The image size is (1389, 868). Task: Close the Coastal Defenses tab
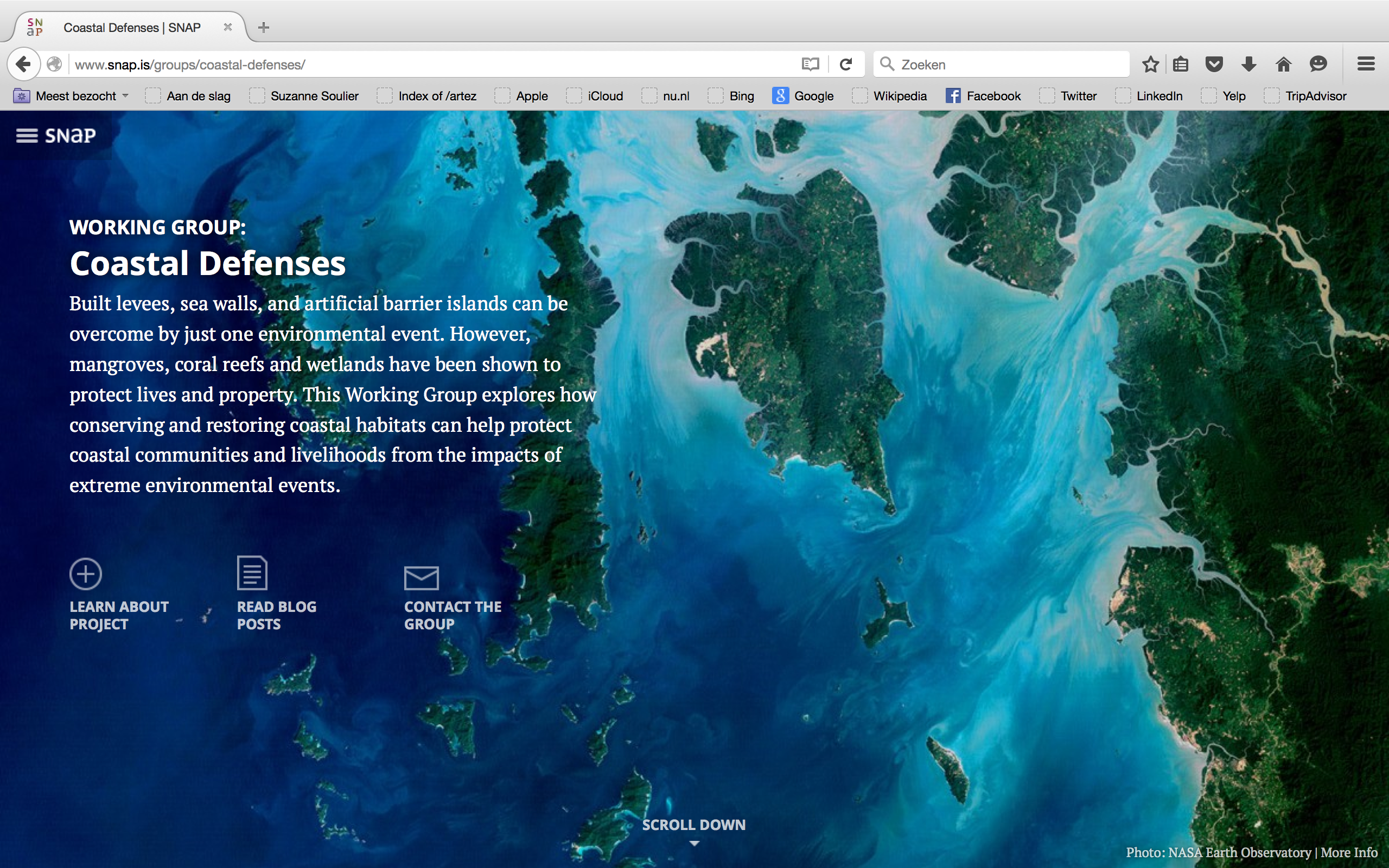(228, 27)
